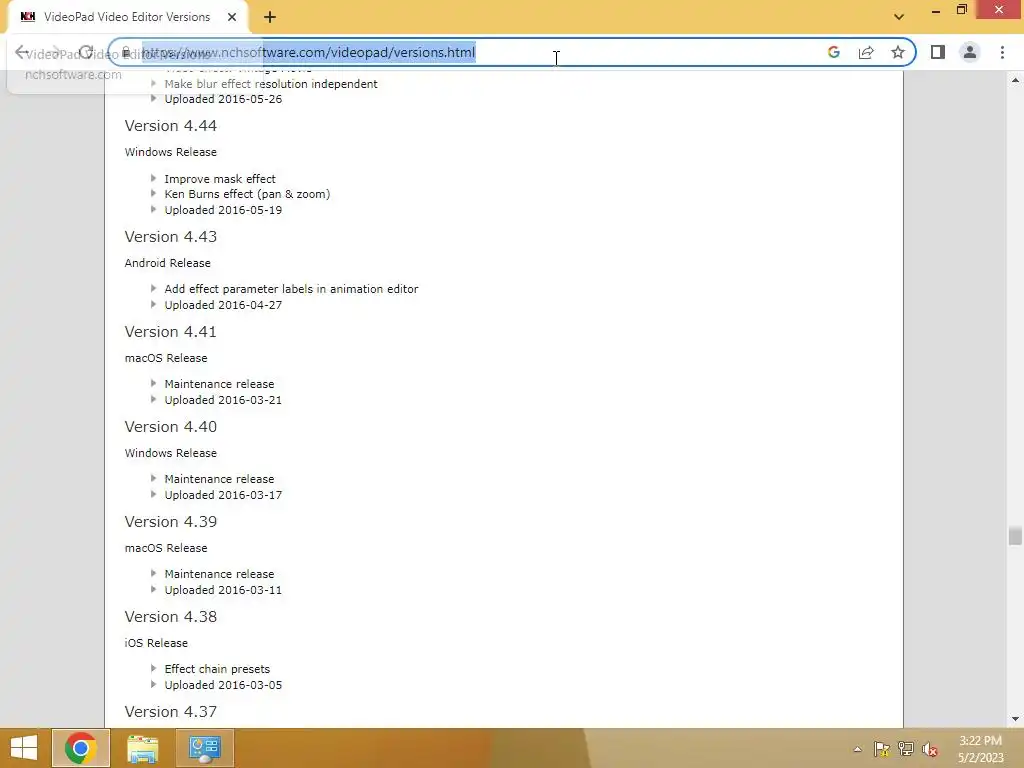Click scrollbar down arrow
This screenshot has height=768, width=1024.
1015,719
